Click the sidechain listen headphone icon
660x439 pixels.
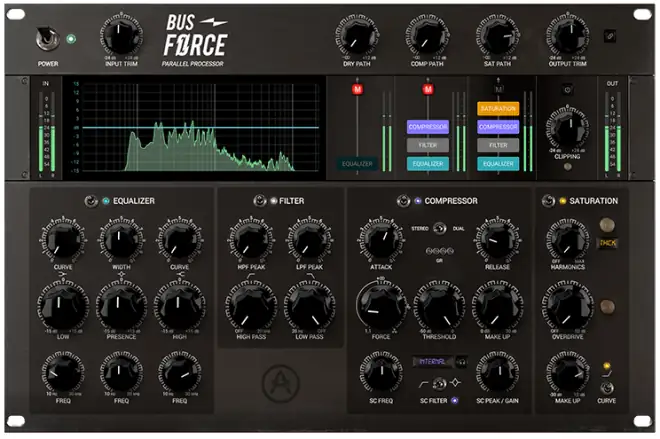click(461, 362)
